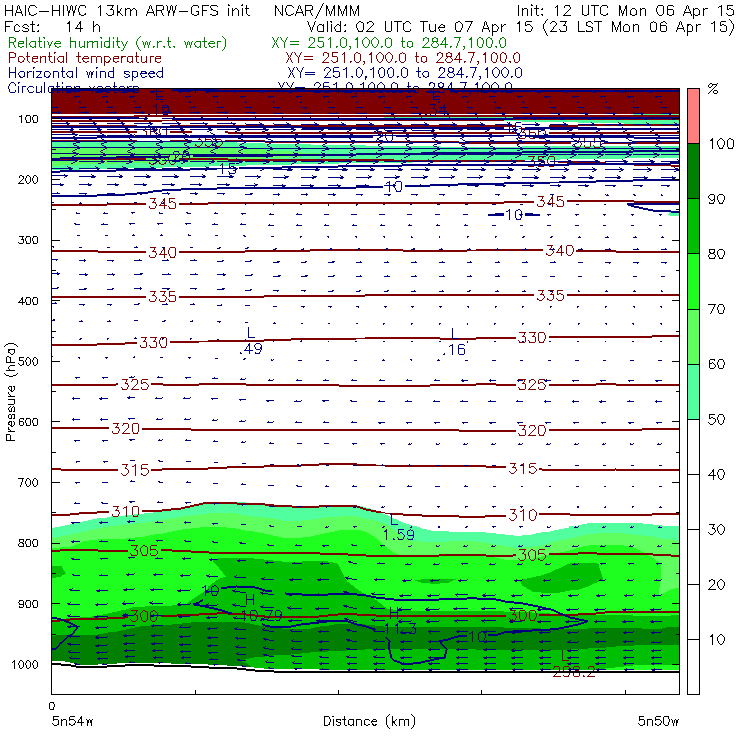Click the left '325' contour label
Screen dimensions: 740x740
point(135,385)
